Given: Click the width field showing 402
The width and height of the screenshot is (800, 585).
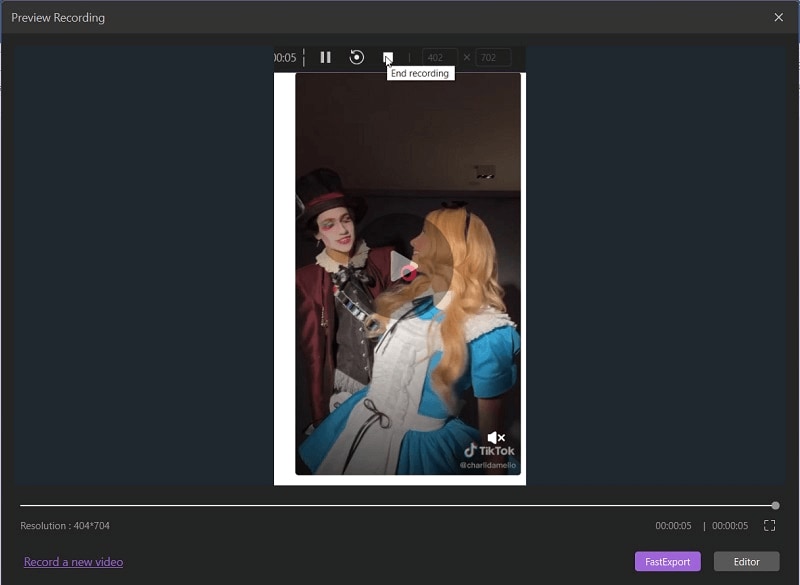Looking at the screenshot, I should (440, 58).
